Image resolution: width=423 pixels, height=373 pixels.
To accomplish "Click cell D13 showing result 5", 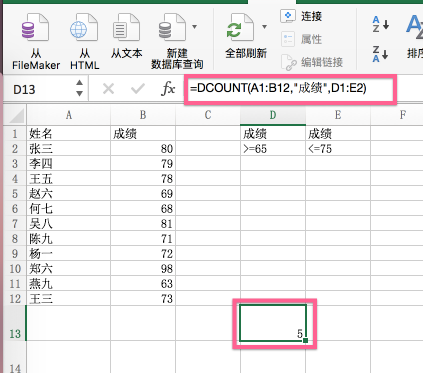I will tap(273, 323).
